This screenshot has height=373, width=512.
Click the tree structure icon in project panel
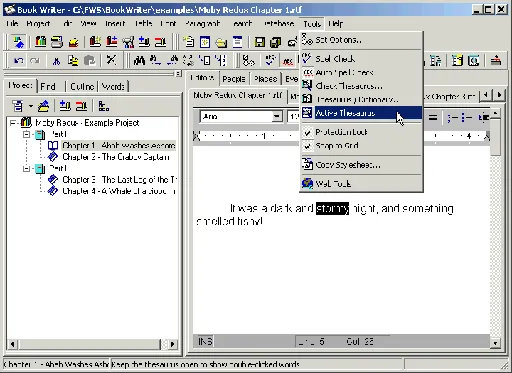[104, 106]
